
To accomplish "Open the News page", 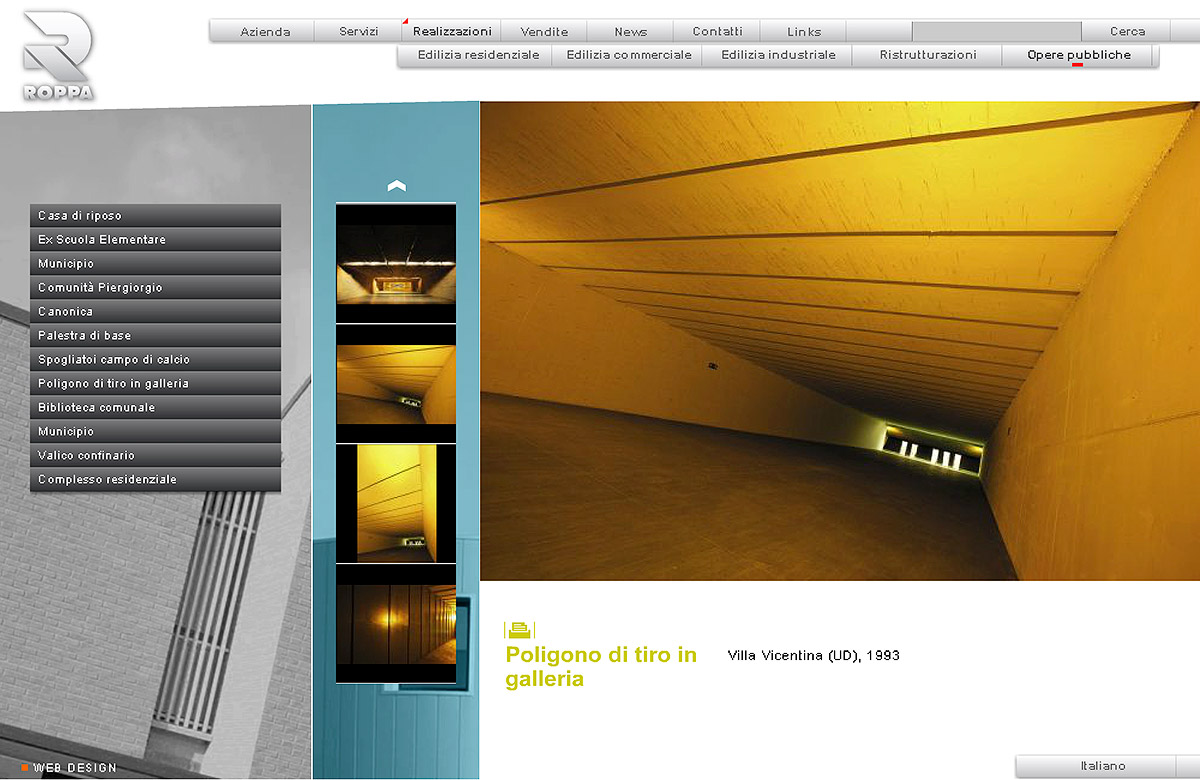I will [x=630, y=32].
